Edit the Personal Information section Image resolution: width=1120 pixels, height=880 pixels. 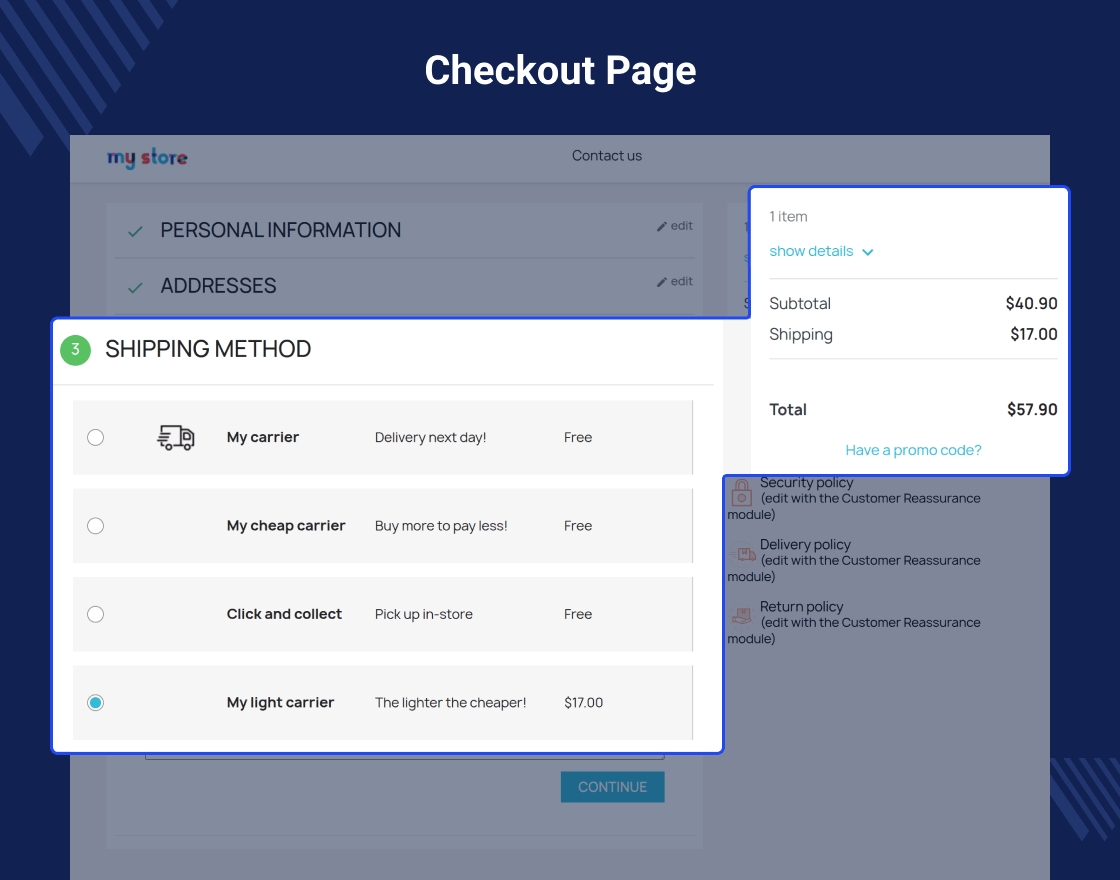pyautogui.click(x=674, y=226)
